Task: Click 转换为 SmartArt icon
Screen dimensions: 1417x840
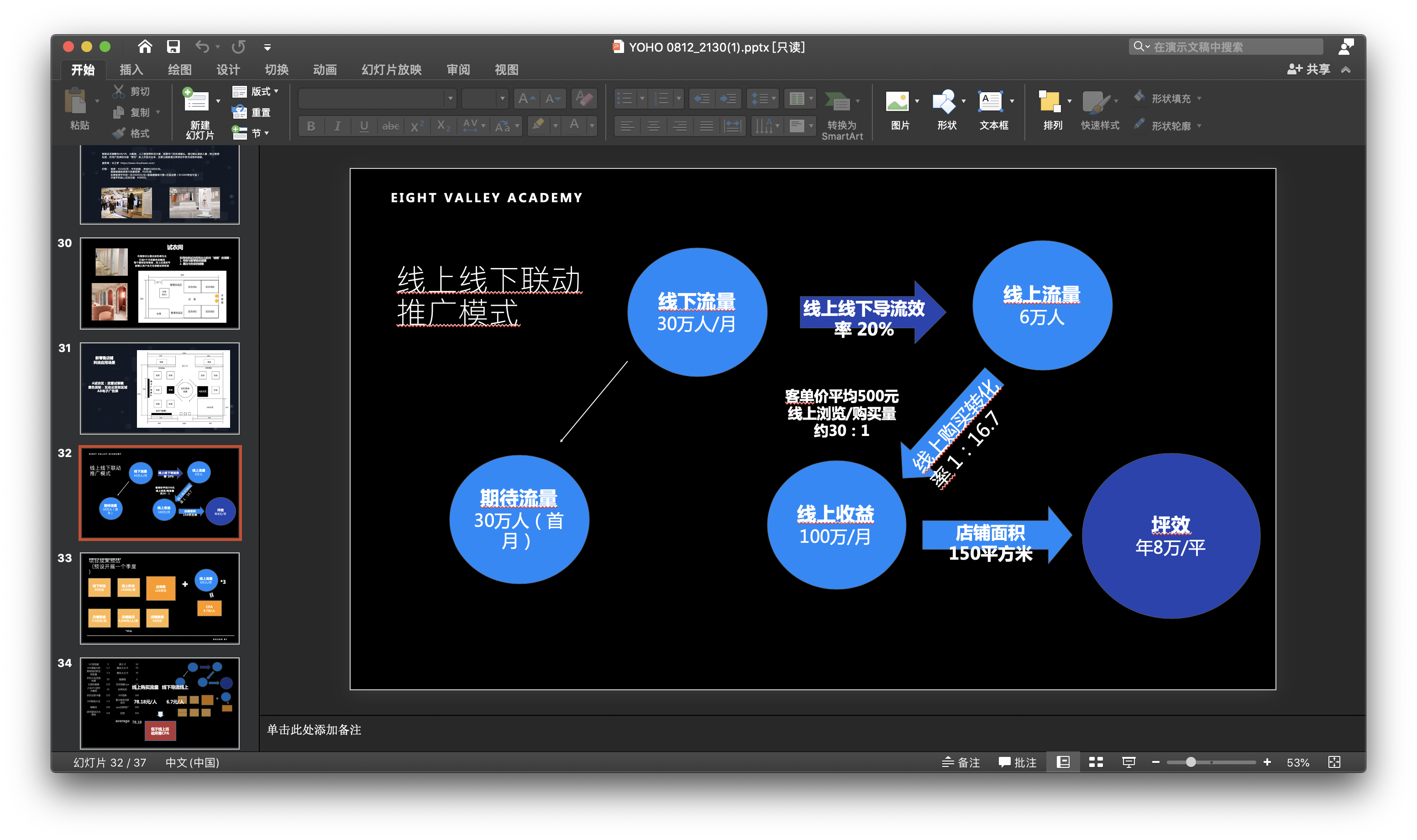Action: 838,102
